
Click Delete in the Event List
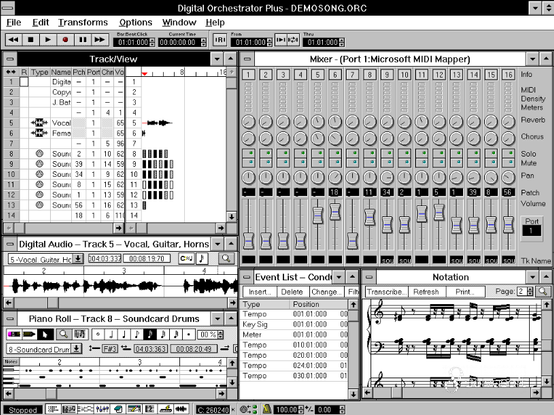point(292,292)
